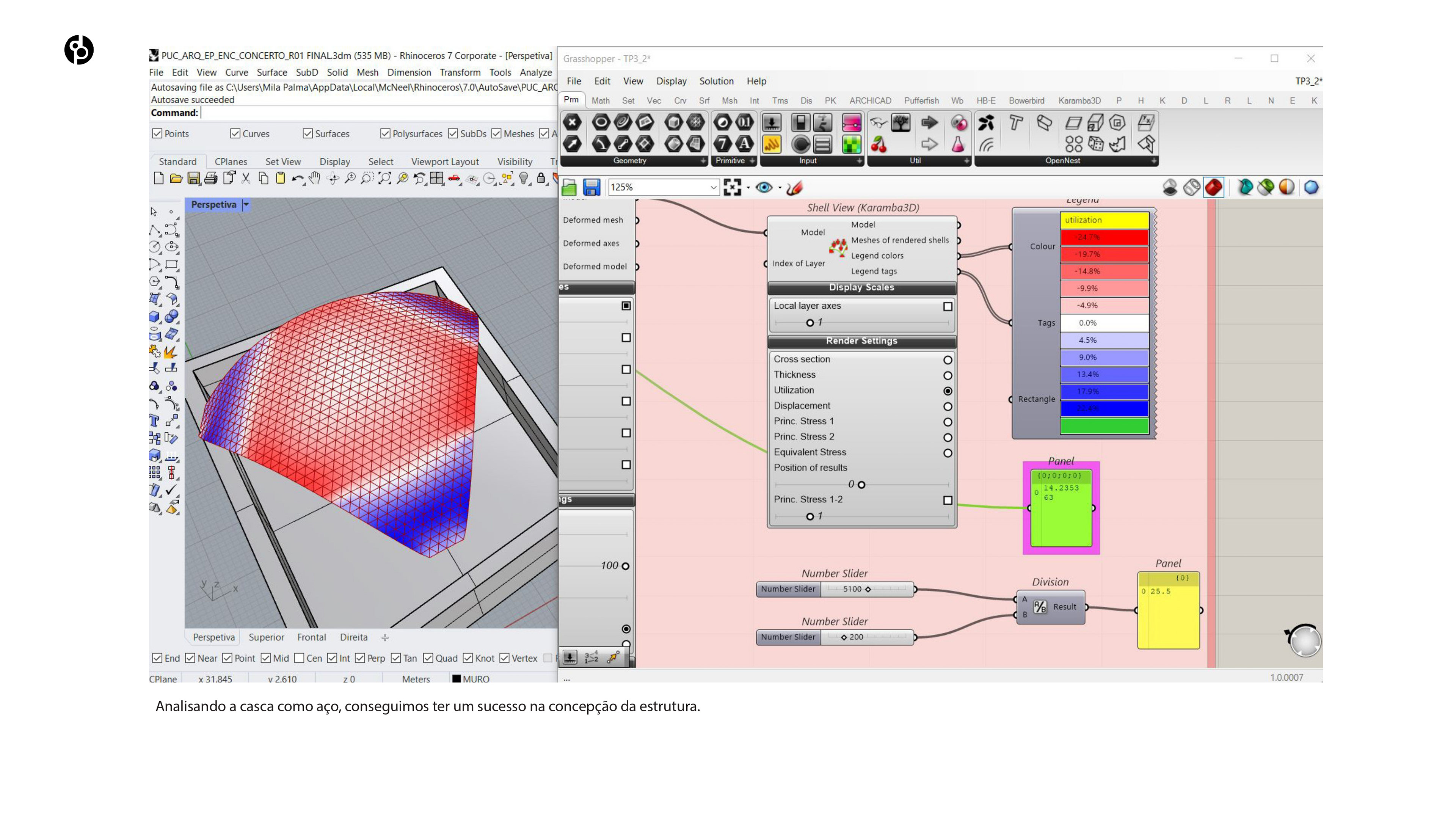Viewport: 1456px width, 819px height.
Task: Switch to the Superior viewport tab
Action: click(x=266, y=637)
